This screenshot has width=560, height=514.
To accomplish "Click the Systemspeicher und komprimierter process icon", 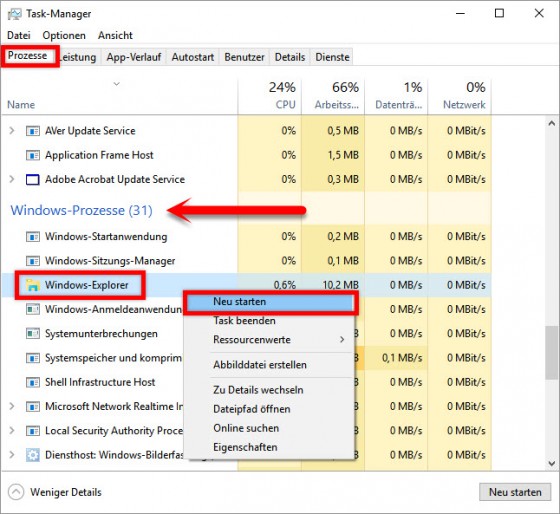I will [33, 358].
